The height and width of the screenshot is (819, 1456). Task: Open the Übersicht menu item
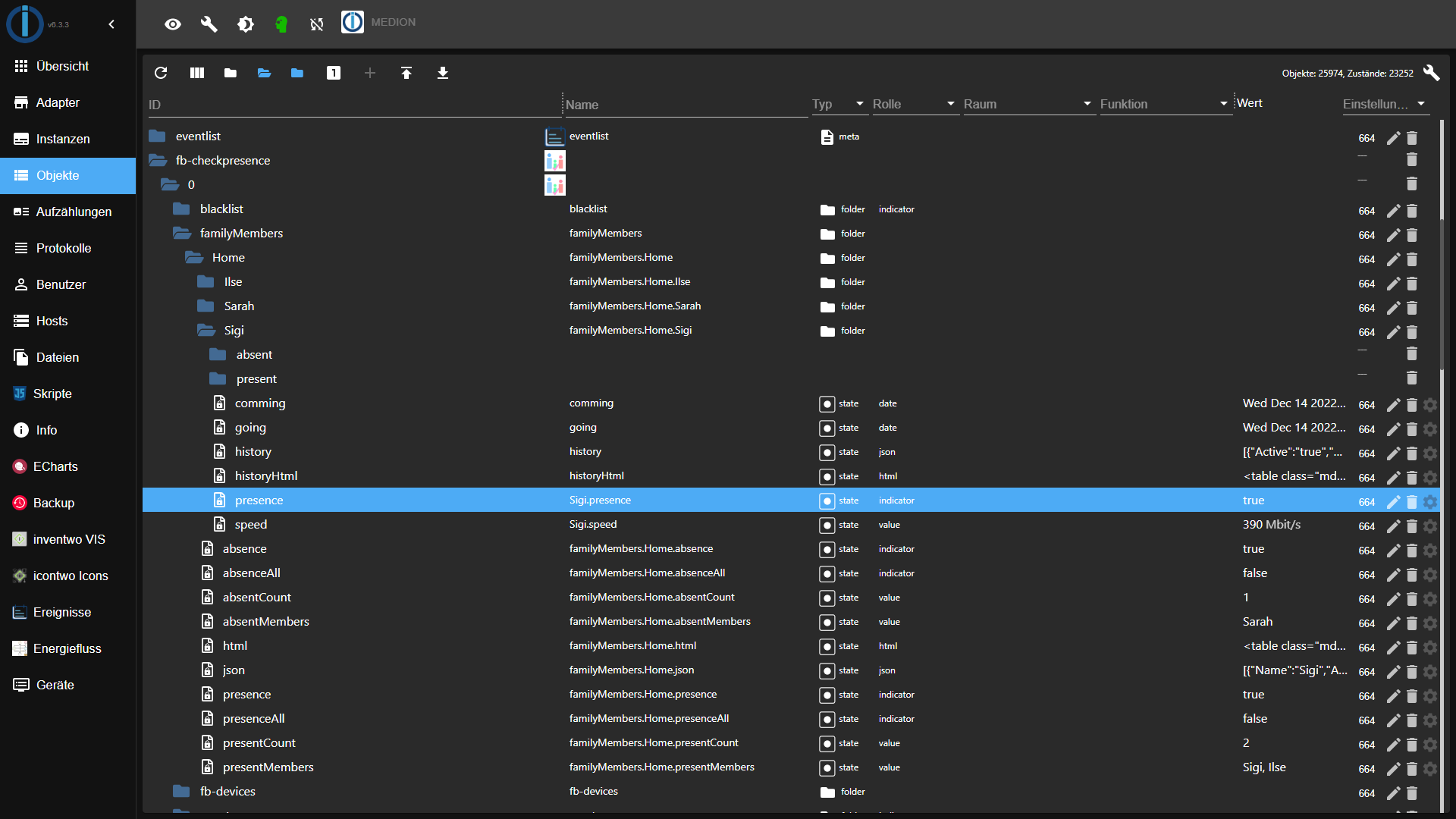[x=68, y=66]
